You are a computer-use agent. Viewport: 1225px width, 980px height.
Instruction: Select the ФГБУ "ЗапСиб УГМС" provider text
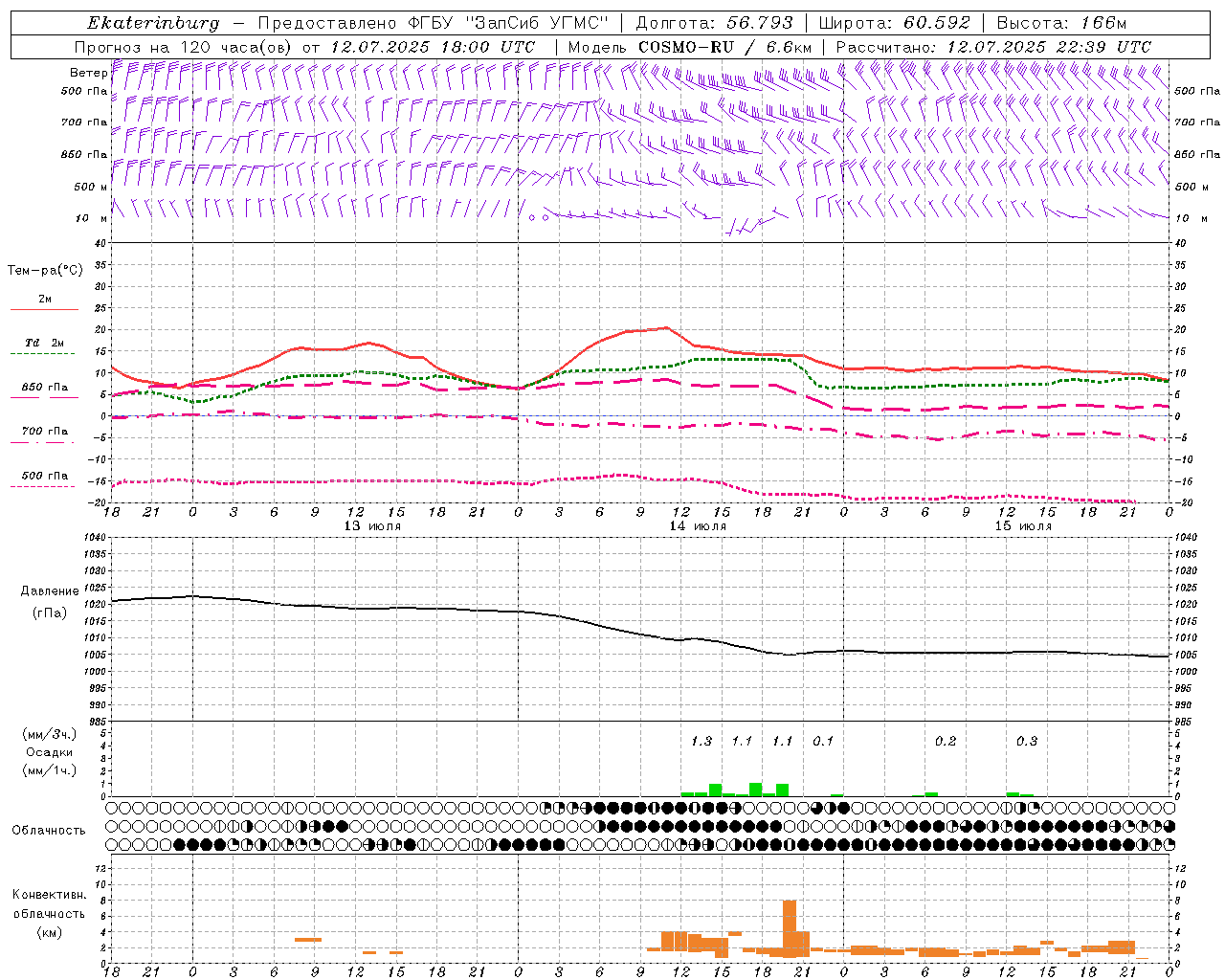pos(508,23)
